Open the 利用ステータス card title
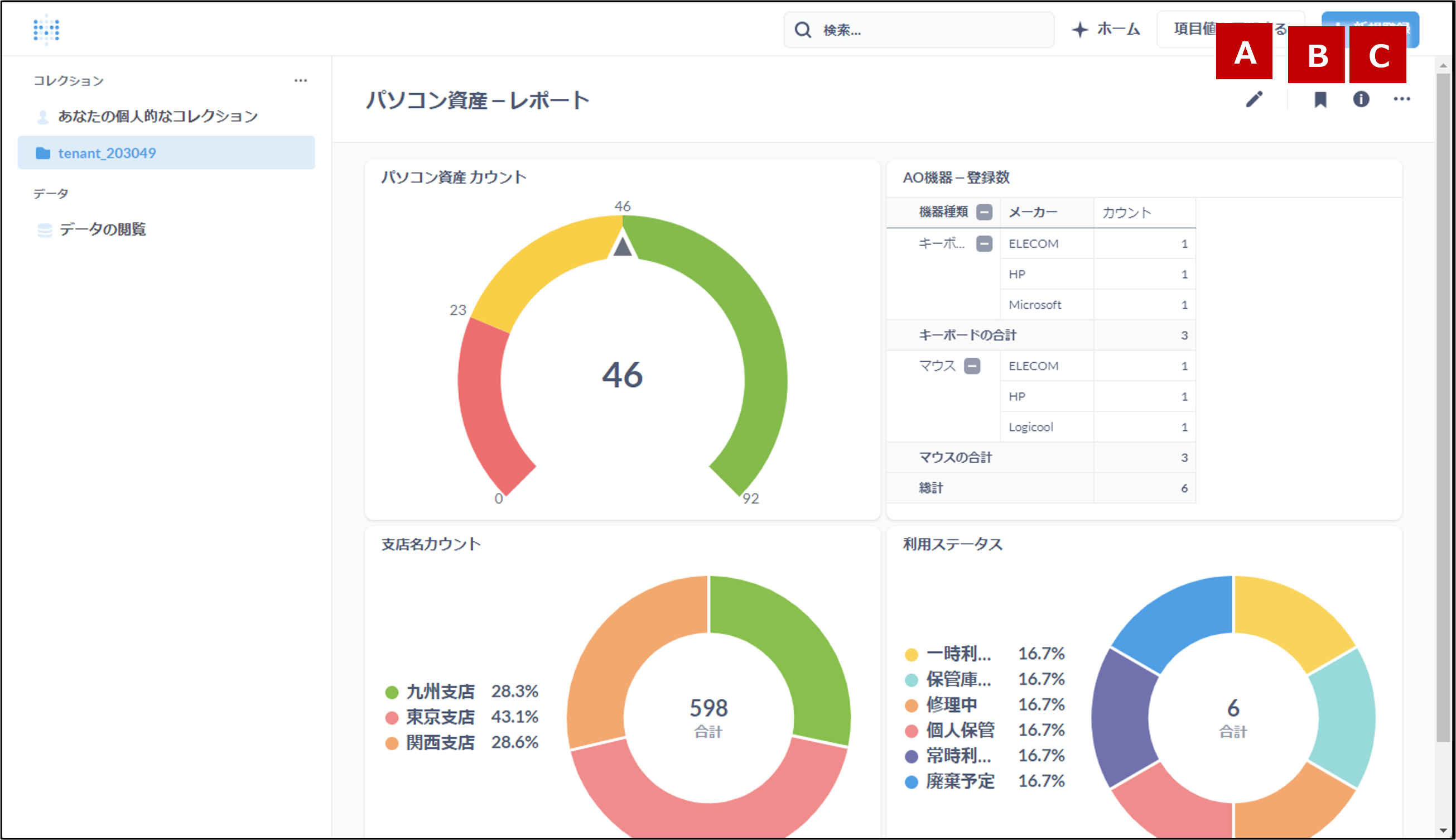Image resolution: width=1456 pixels, height=840 pixels. click(953, 544)
